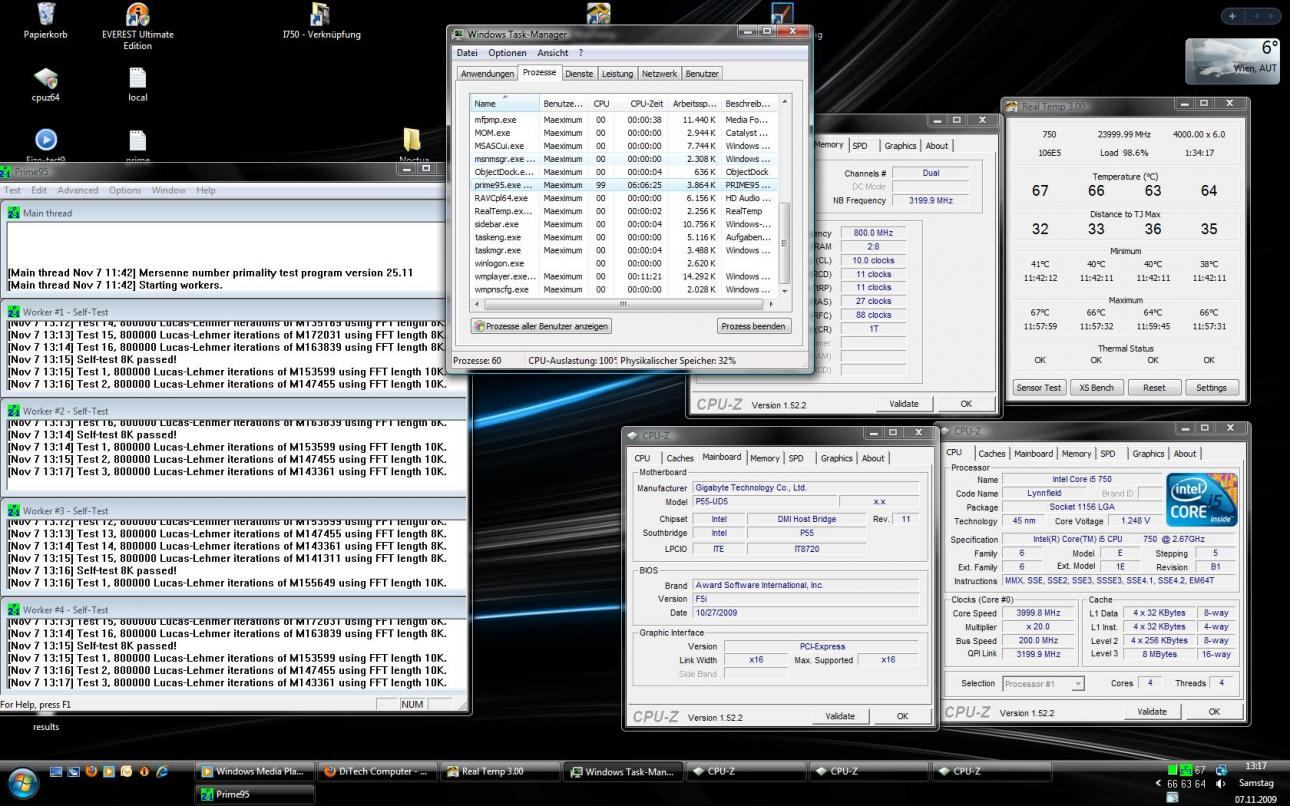This screenshot has height=806, width=1290.
Task: Select taskmgr.exe process row
Action: point(623,250)
